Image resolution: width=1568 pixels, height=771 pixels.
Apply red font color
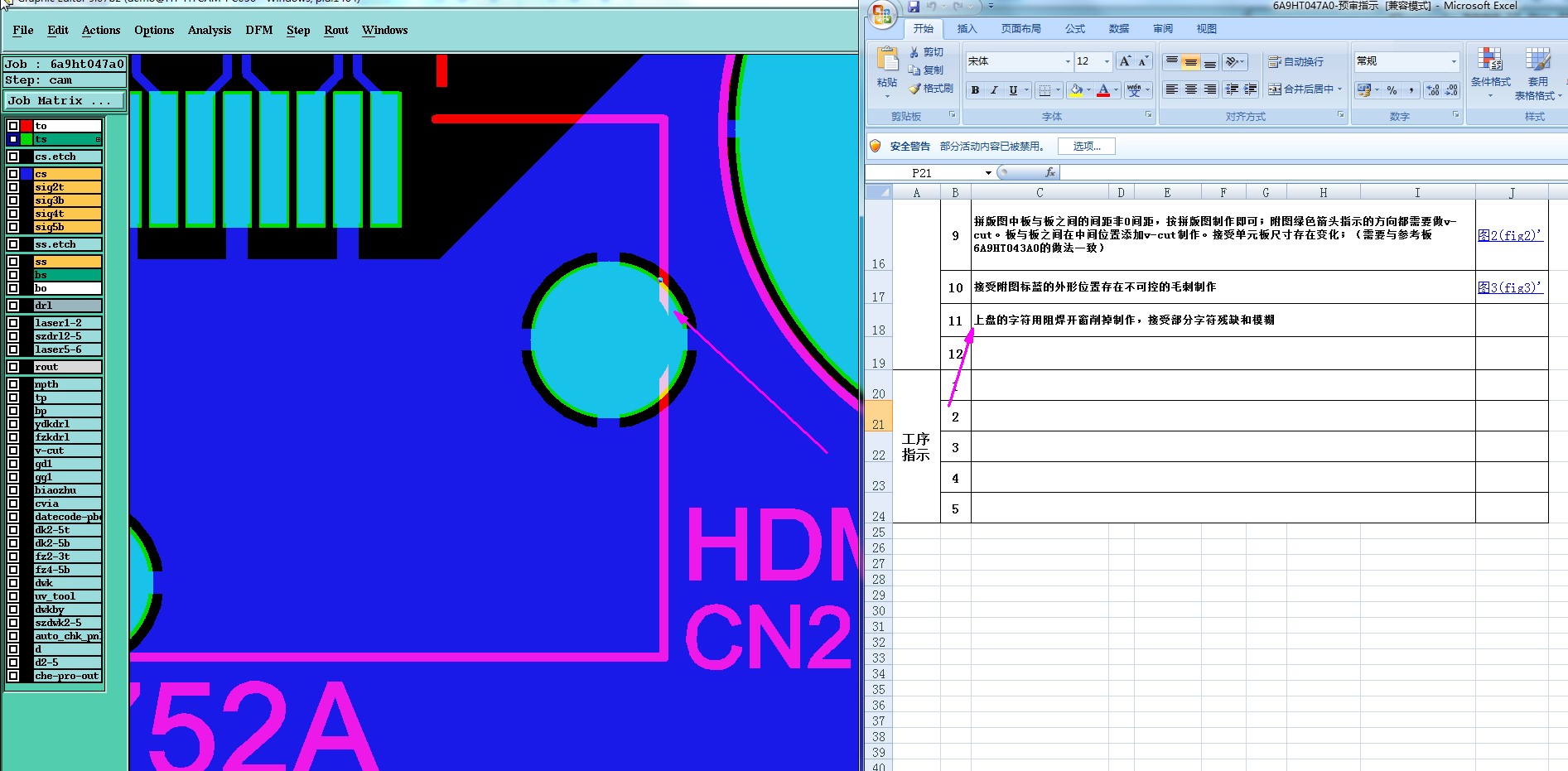pyautogui.click(x=1103, y=90)
